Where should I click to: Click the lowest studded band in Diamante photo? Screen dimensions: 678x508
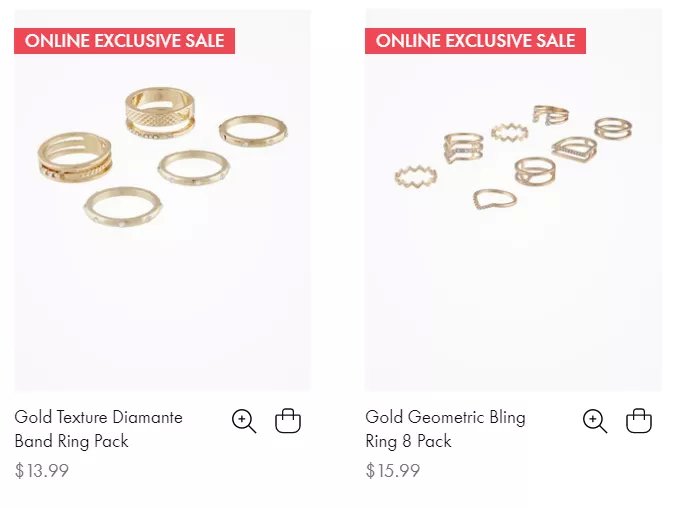pos(123,207)
